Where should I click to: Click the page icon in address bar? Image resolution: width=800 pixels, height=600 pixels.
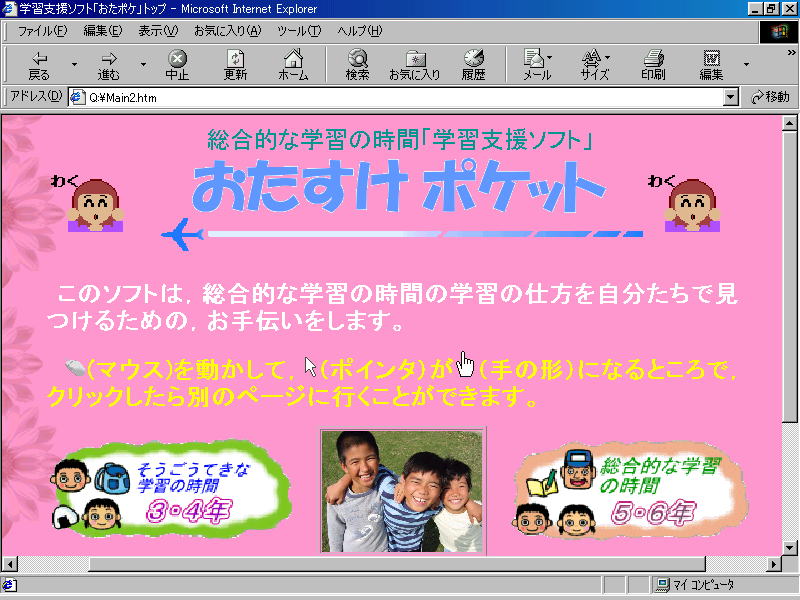[x=77, y=97]
